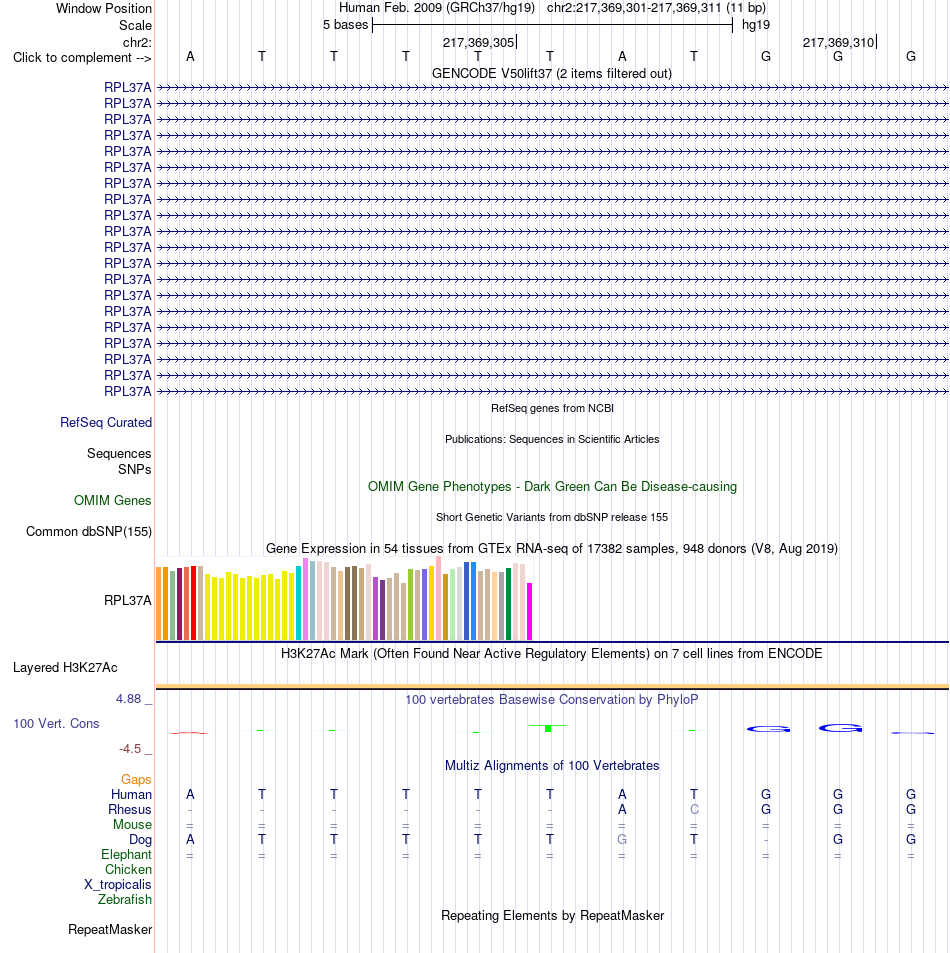Click the cyan bar in GTEx expression chart

[298, 603]
